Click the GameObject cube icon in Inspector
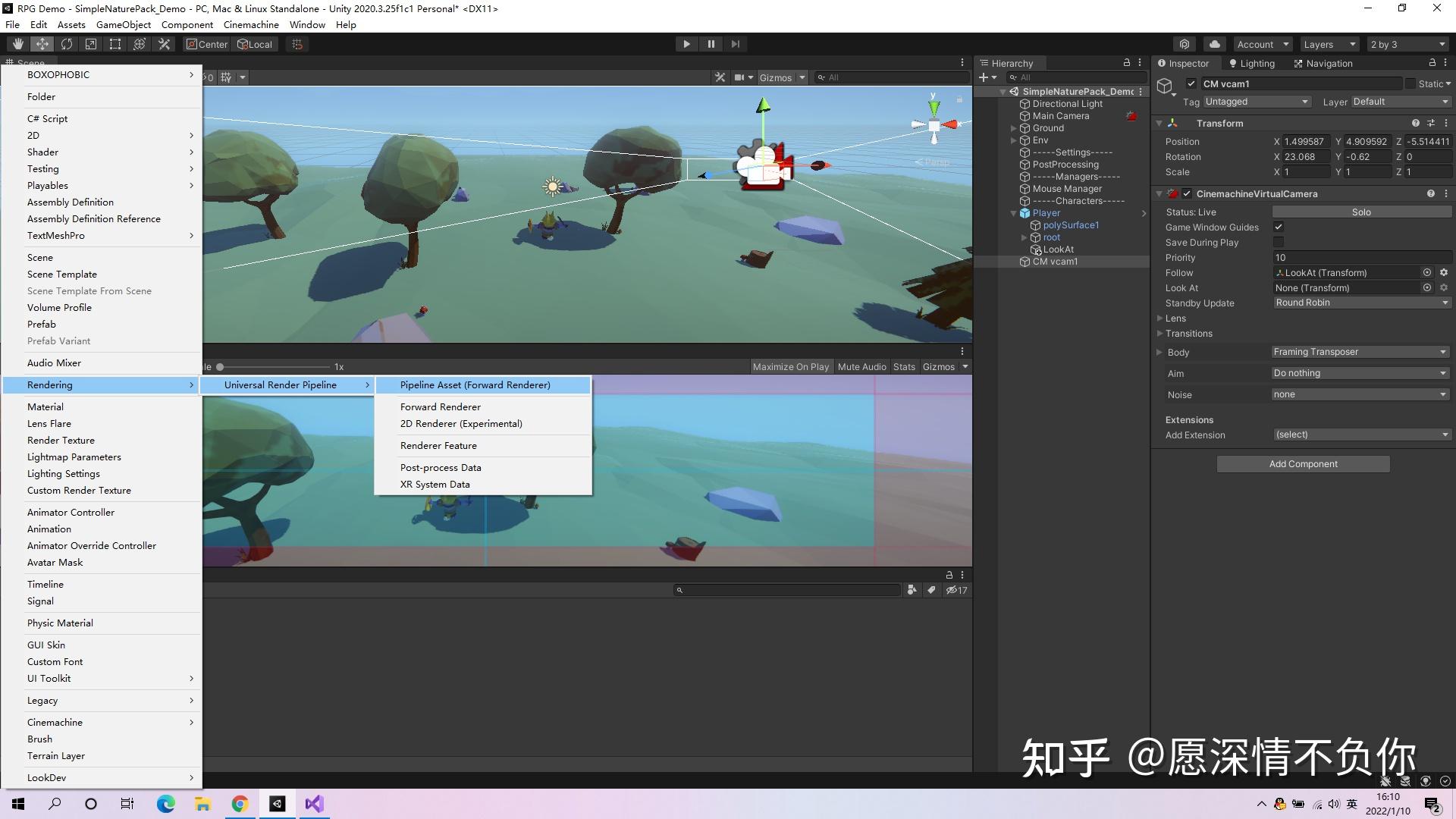Screen dimensions: 1456x819 click(1165, 86)
